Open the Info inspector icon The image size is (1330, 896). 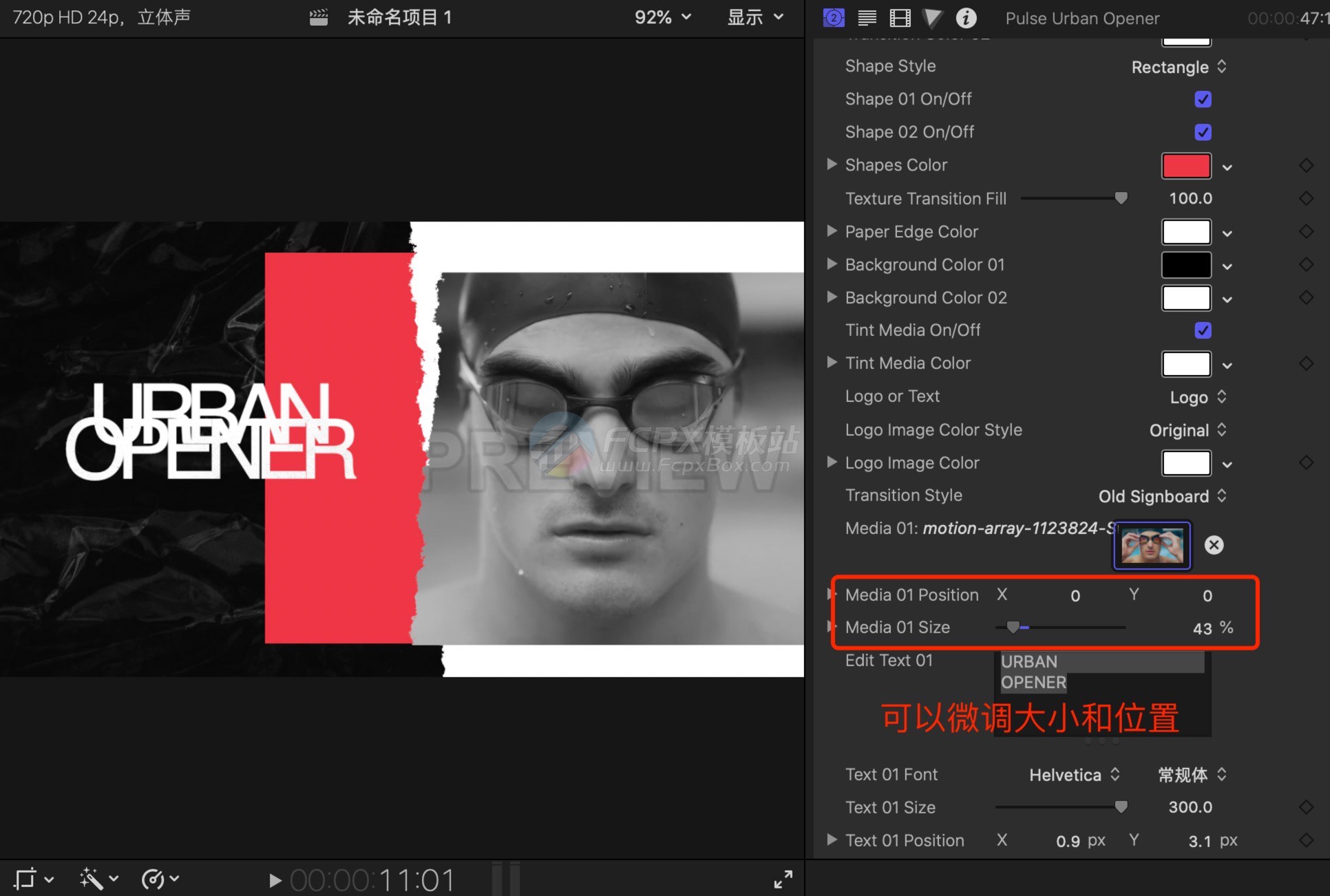[966, 18]
